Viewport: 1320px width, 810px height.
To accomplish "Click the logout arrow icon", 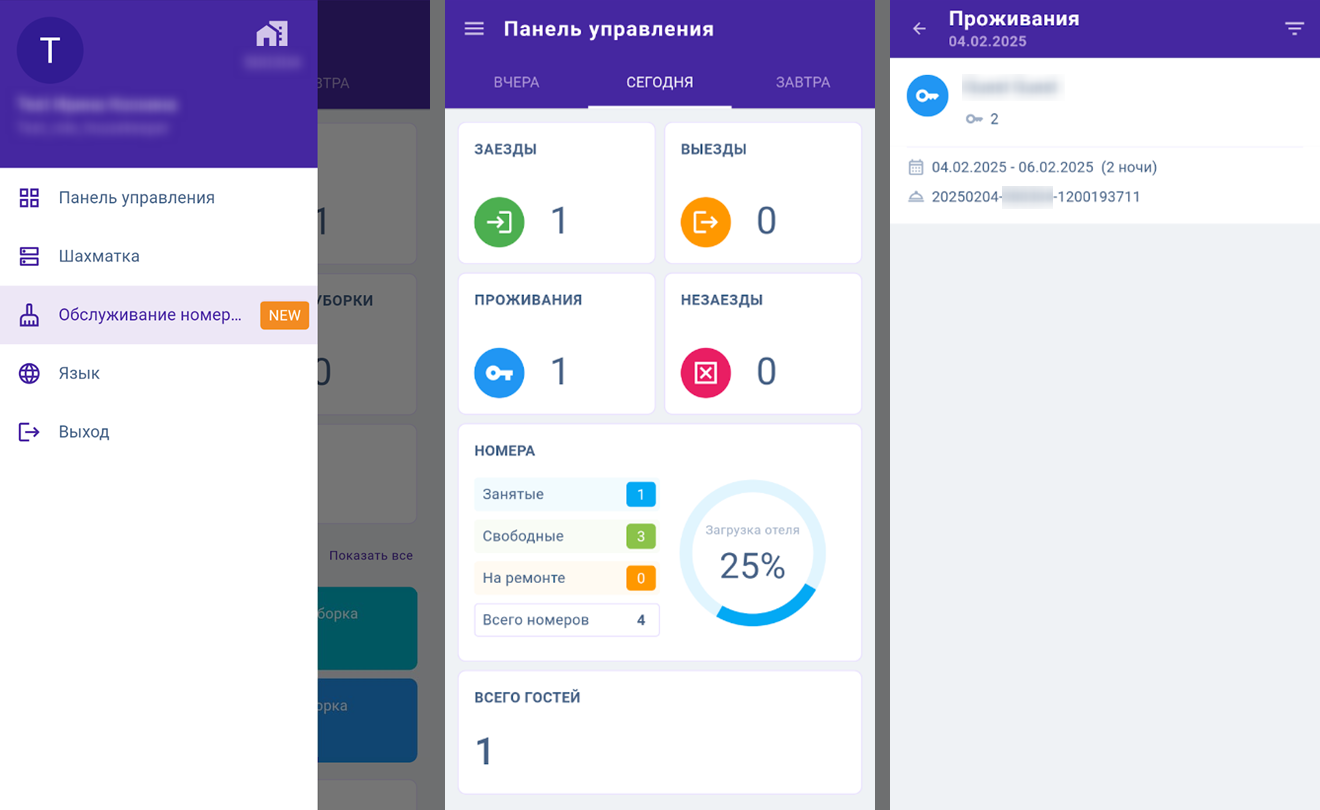I will pos(29,432).
